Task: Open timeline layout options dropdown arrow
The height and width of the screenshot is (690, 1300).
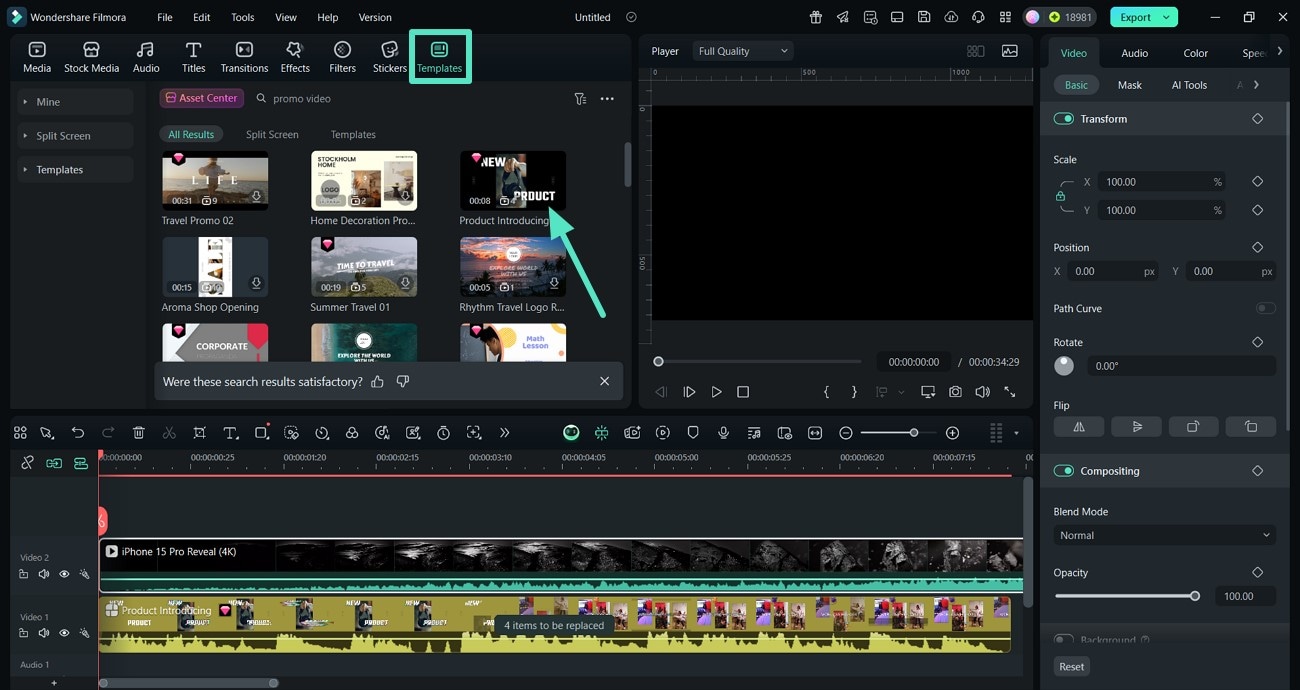Action: pyautogui.click(x=1016, y=433)
